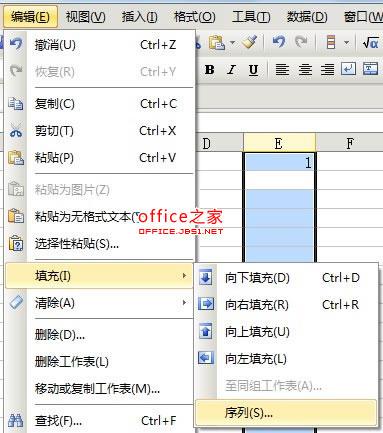Choose 剪切(T) menu entry
This screenshot has width=383, height=433.
click(99, 131)
